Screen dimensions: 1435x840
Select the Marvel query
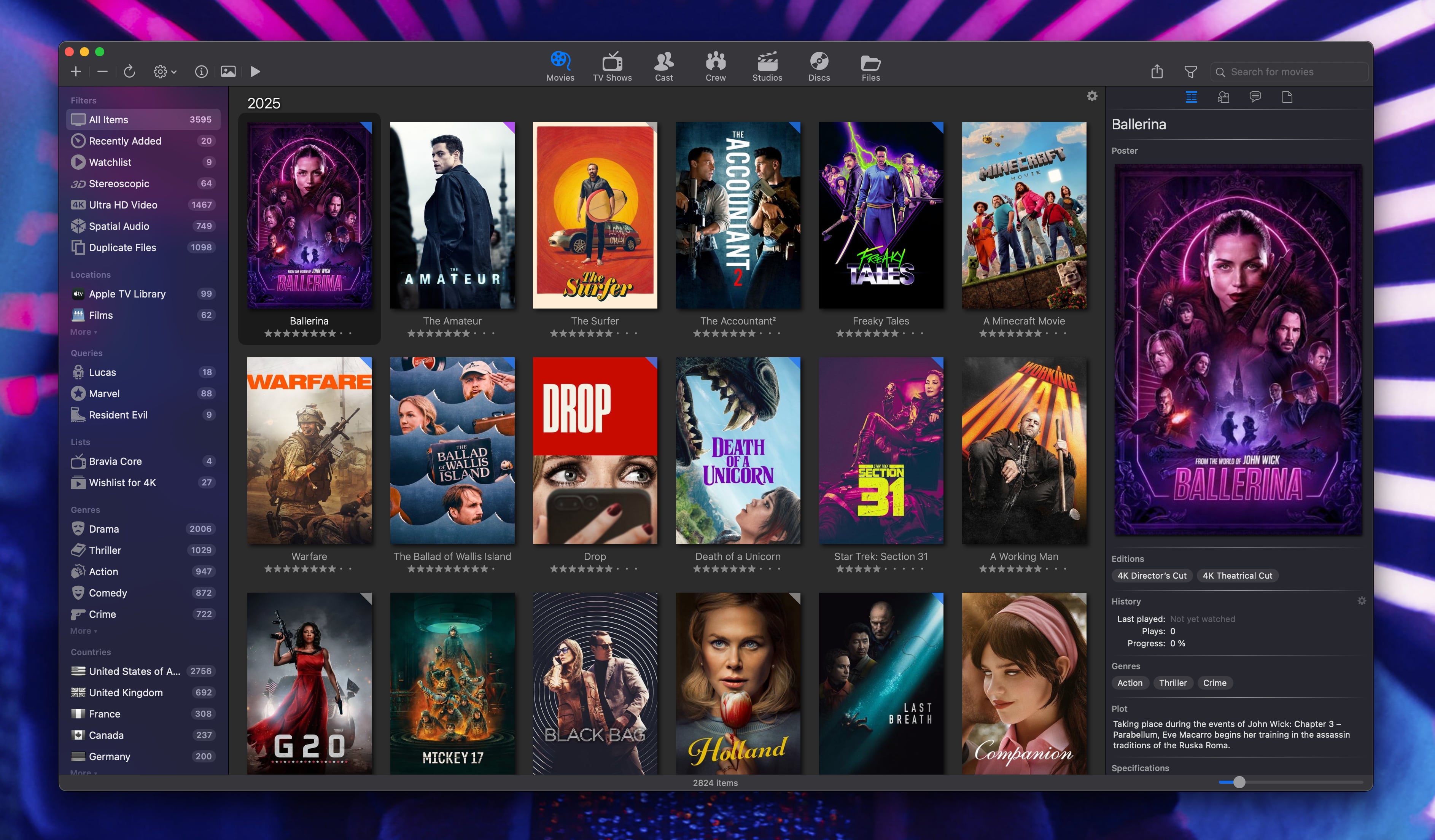point(143,393)
